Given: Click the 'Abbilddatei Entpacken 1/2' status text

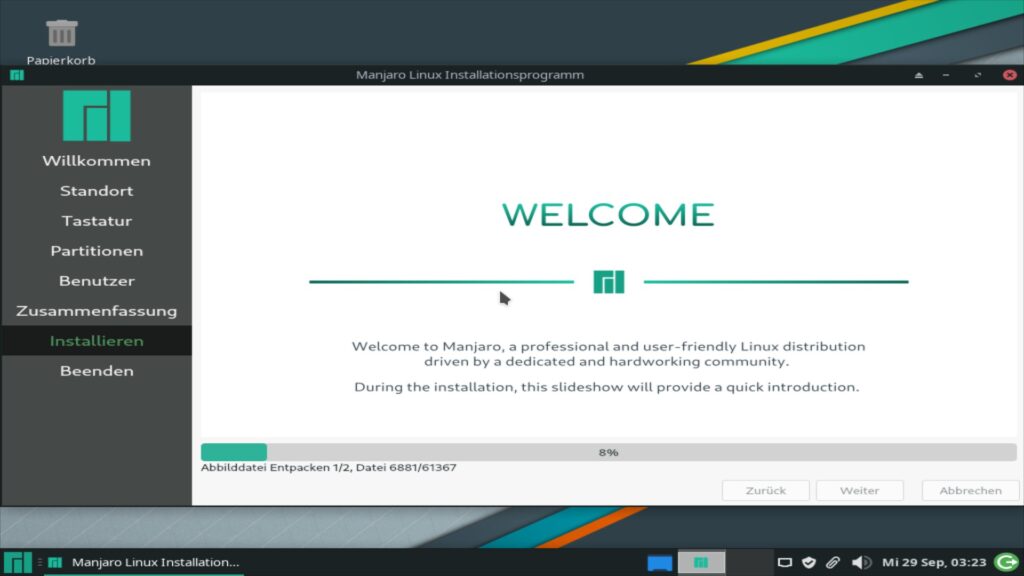Looking at the screenshot, I should tap(328, 468).
